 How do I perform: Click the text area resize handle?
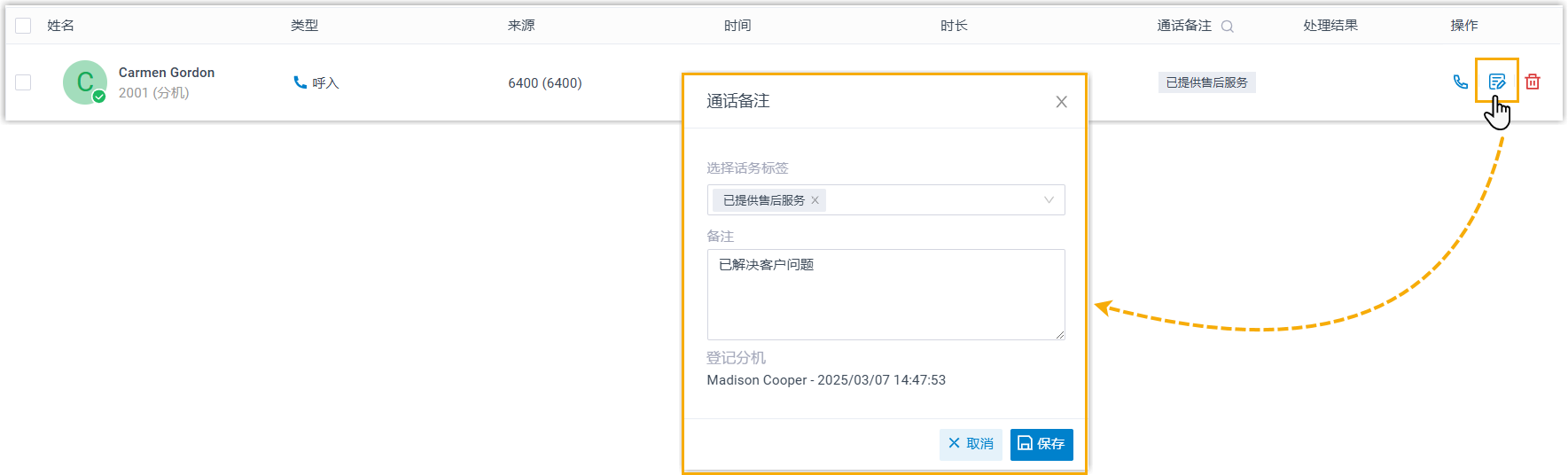tap(1059, 334)
